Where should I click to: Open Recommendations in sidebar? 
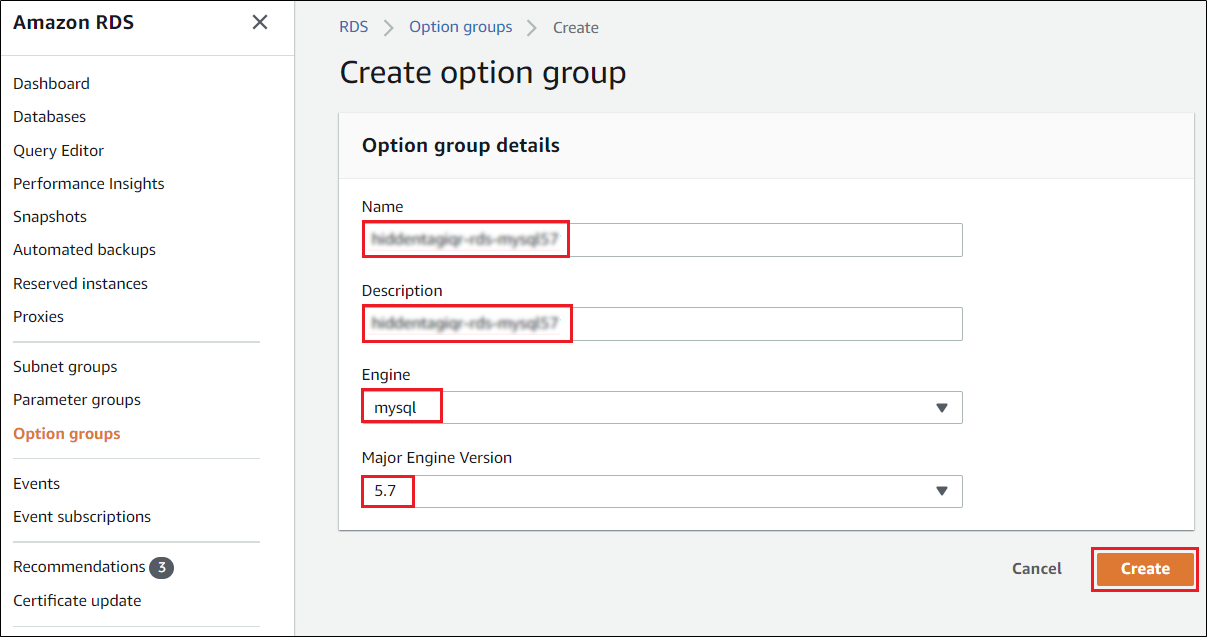pos(79,567)
